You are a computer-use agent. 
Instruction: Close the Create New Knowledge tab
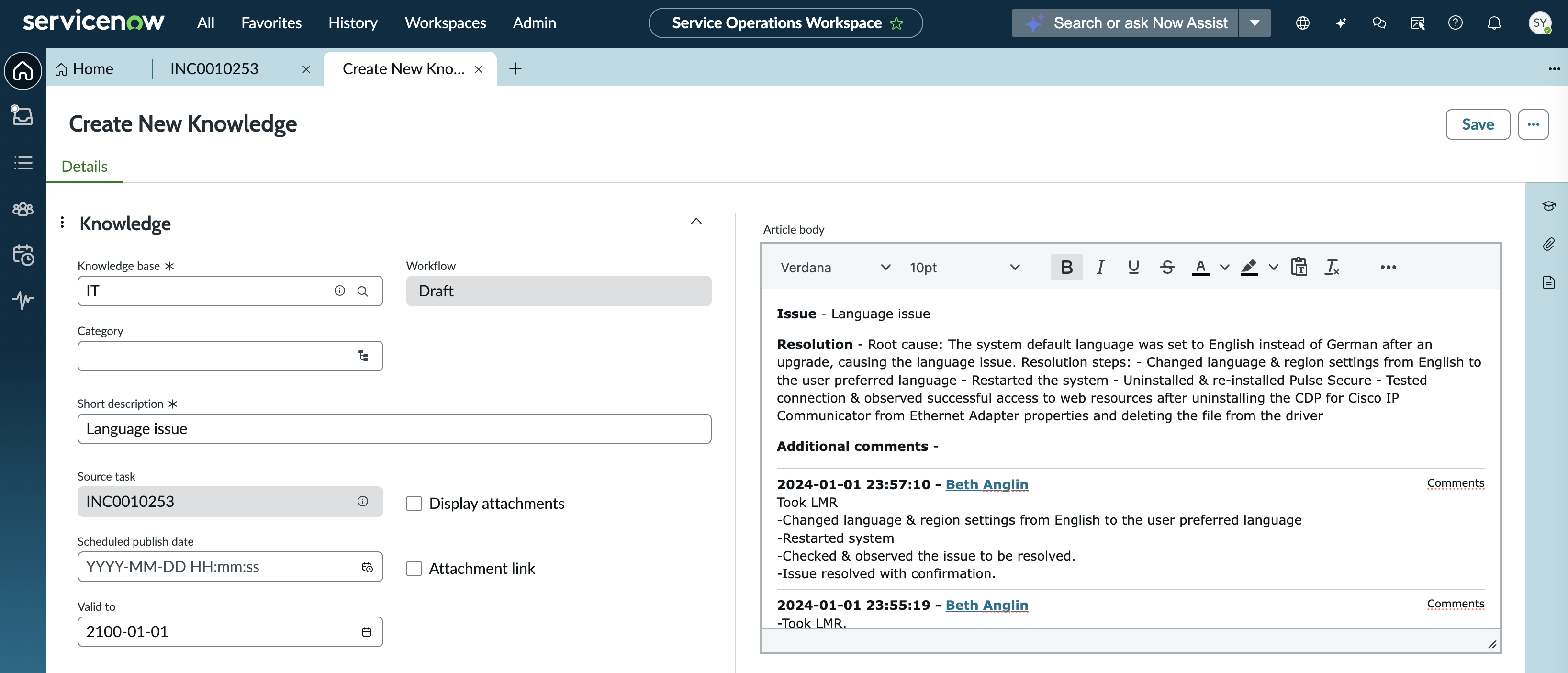click(x=479, y=69)
